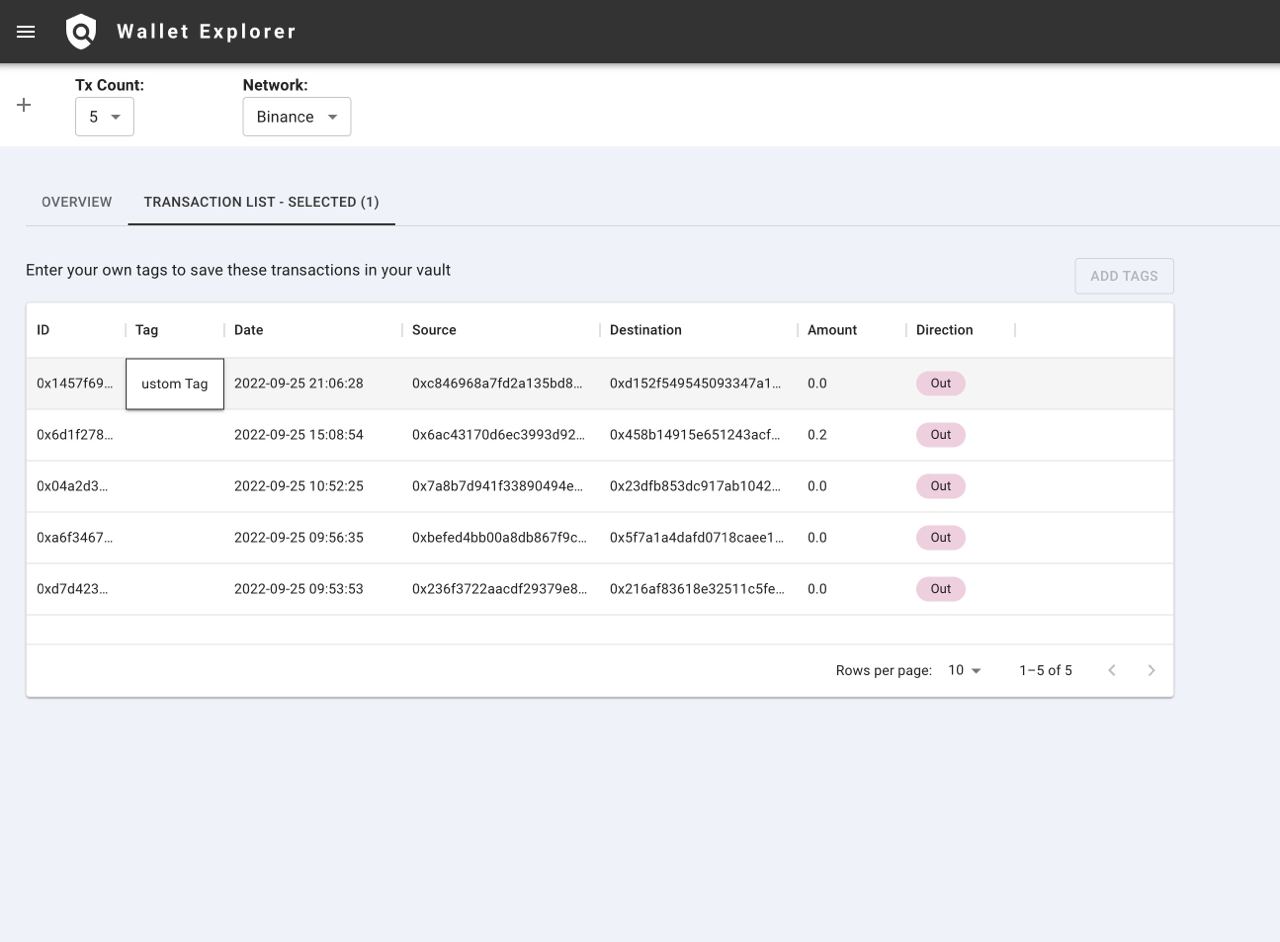Open the Tx Count dropdown
The height and width of the screenshot is (942, 1280).
104,116
